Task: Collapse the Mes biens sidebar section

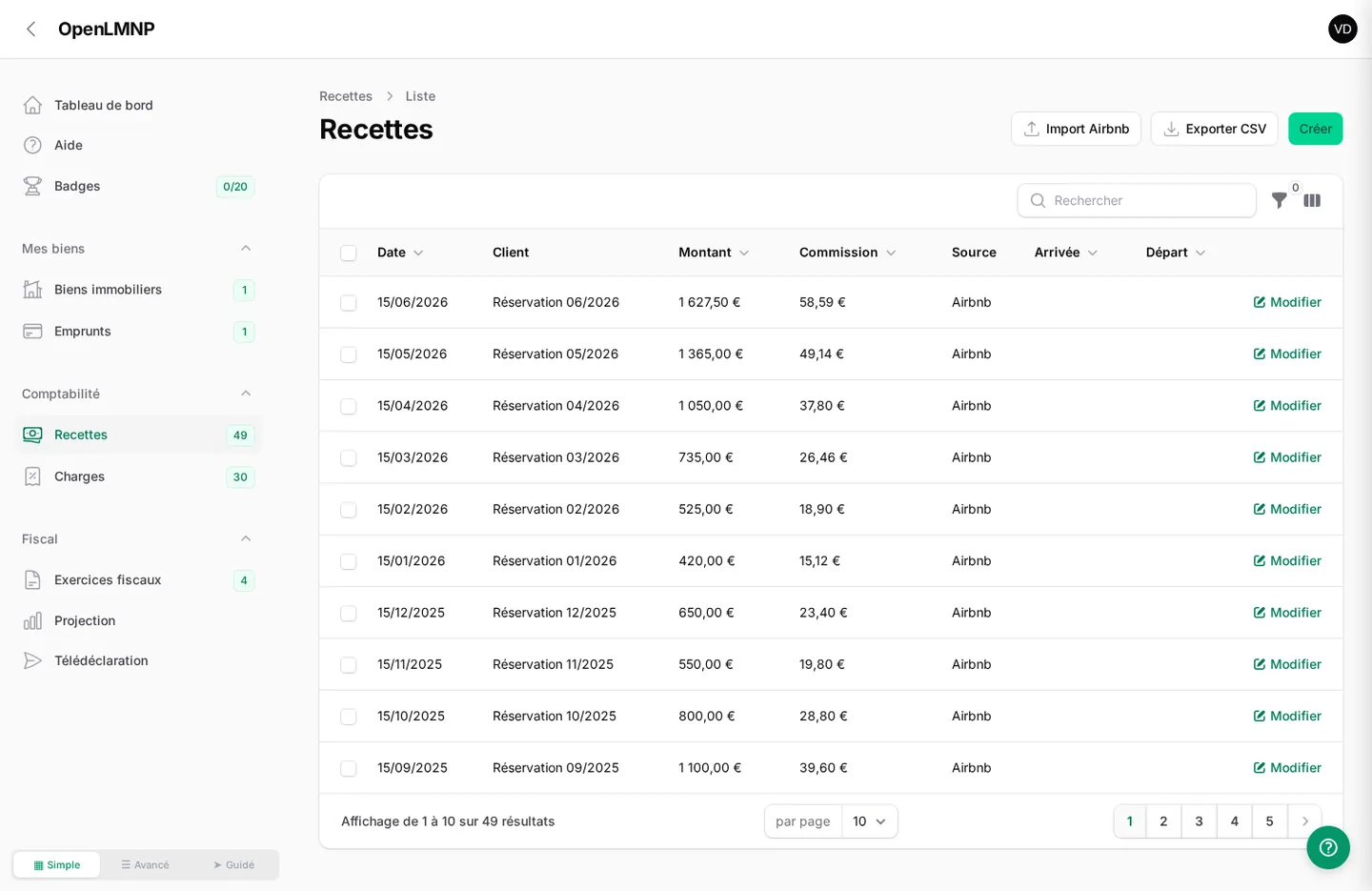Action: coord(246,249)
